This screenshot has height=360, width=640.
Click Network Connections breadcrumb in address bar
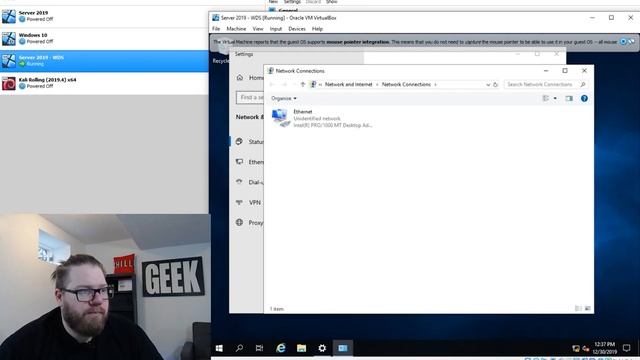(406, 84)
